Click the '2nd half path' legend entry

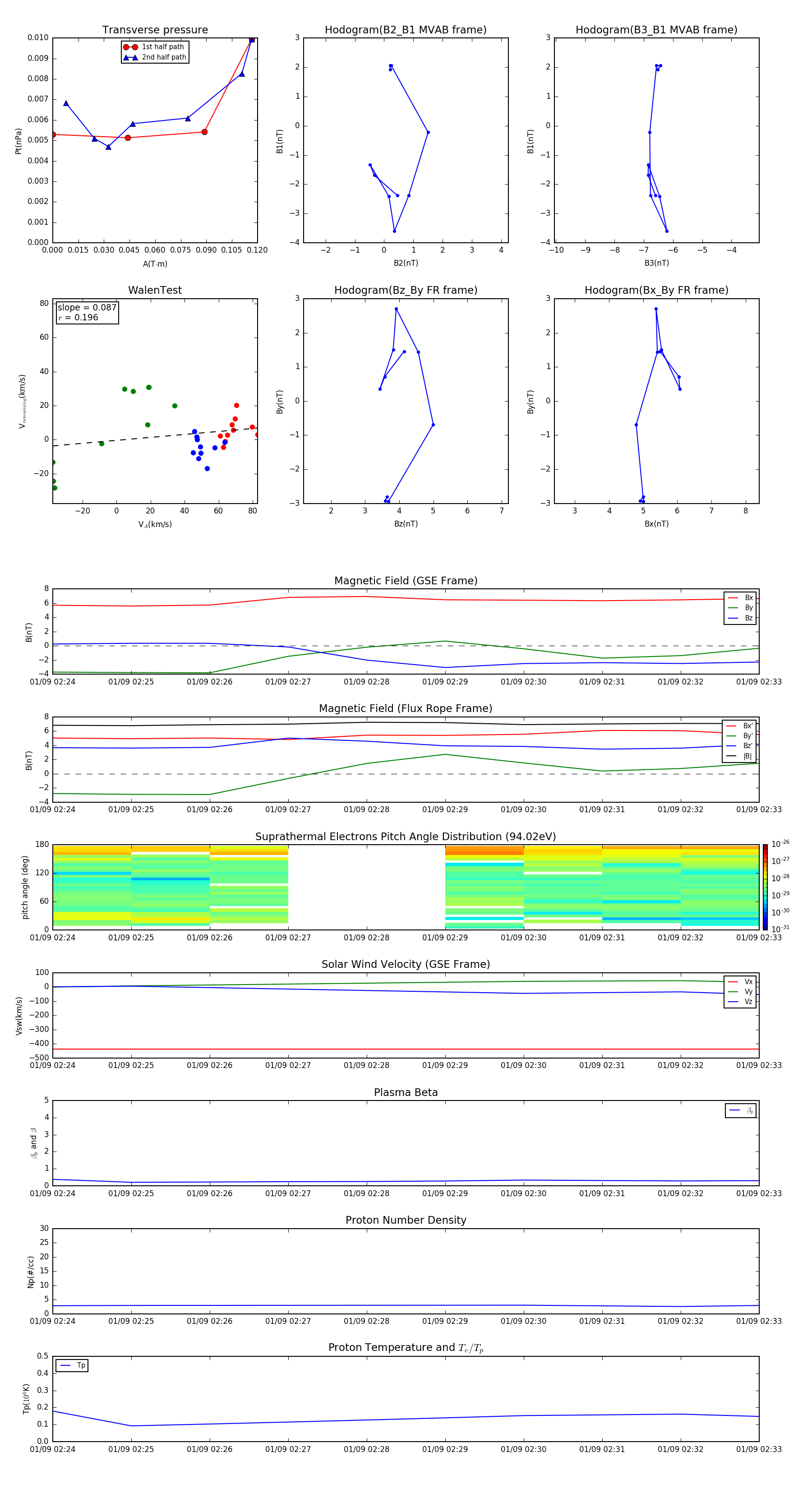(x=155, y=57)
